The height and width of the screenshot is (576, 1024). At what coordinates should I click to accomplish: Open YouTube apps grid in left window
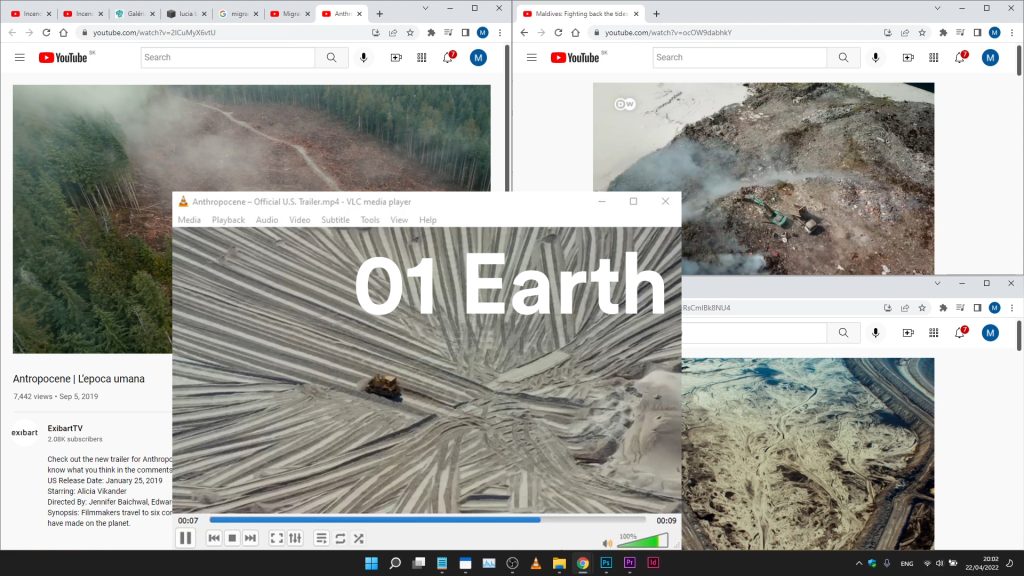pyautogui.click(x=422, y=57)
